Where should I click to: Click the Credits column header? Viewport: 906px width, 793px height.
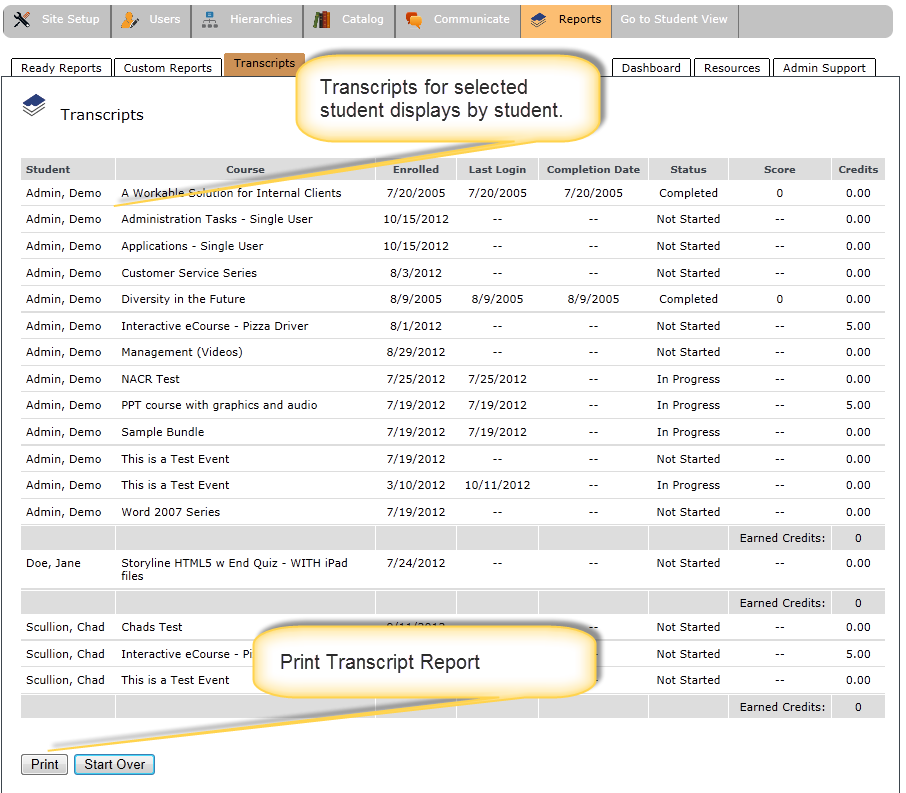point(858,169)
